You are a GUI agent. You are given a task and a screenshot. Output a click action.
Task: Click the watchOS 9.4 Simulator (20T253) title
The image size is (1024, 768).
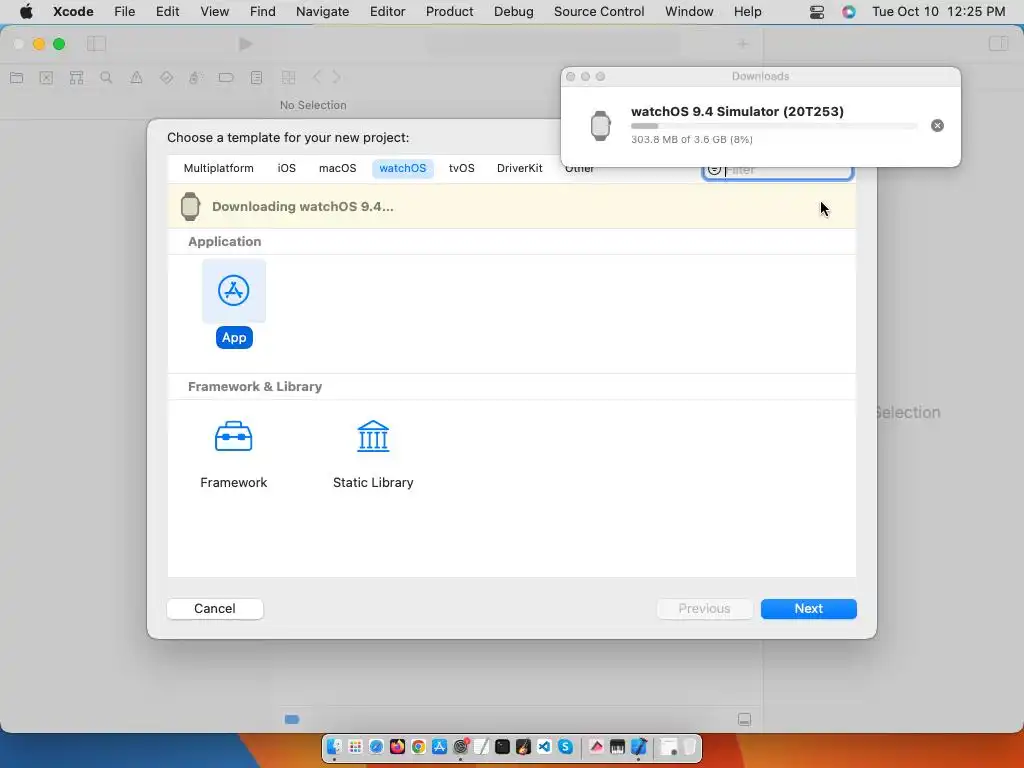coord(737,111)
